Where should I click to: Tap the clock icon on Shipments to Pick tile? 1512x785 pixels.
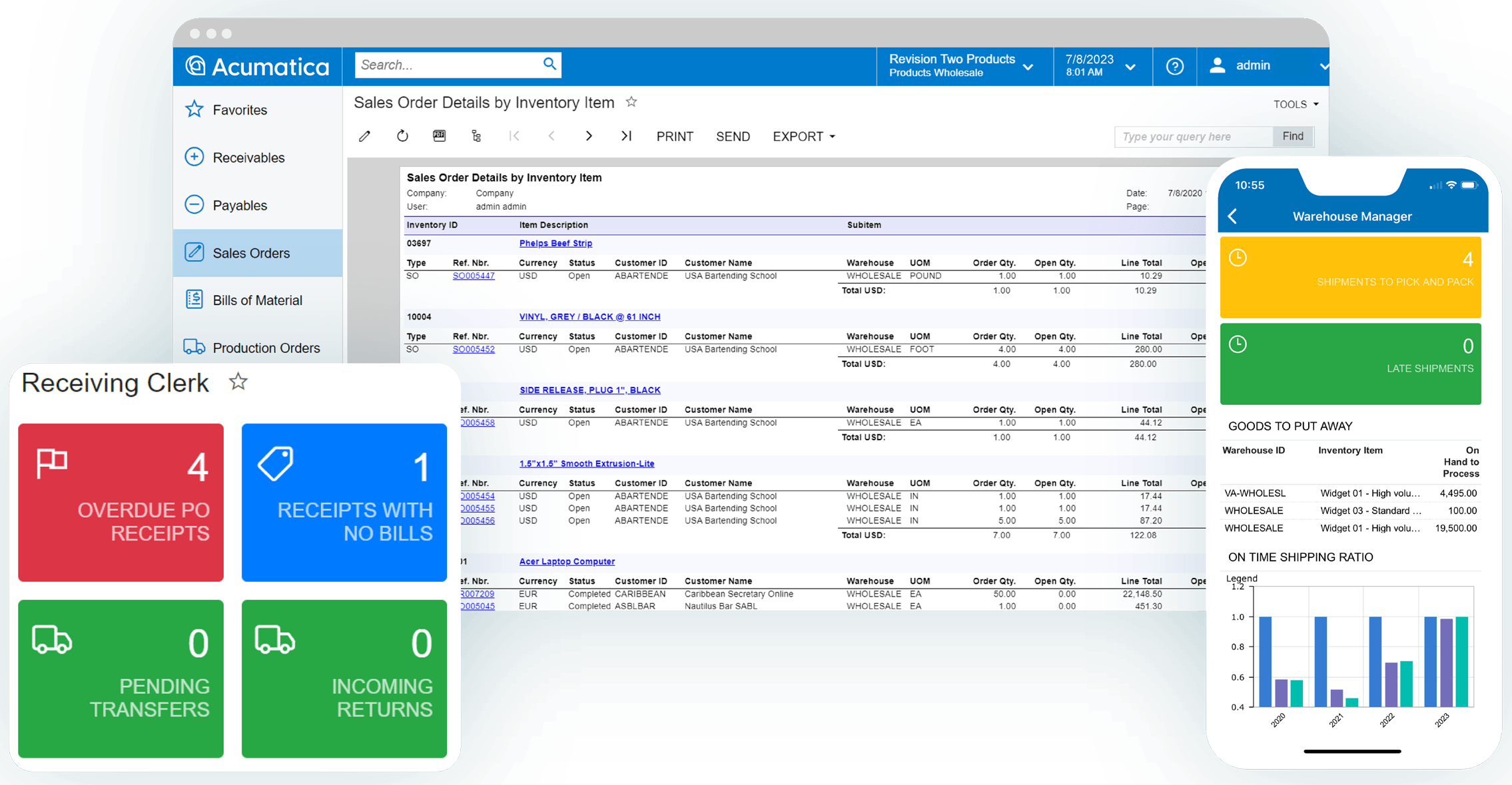click(x=1238, y=258)
